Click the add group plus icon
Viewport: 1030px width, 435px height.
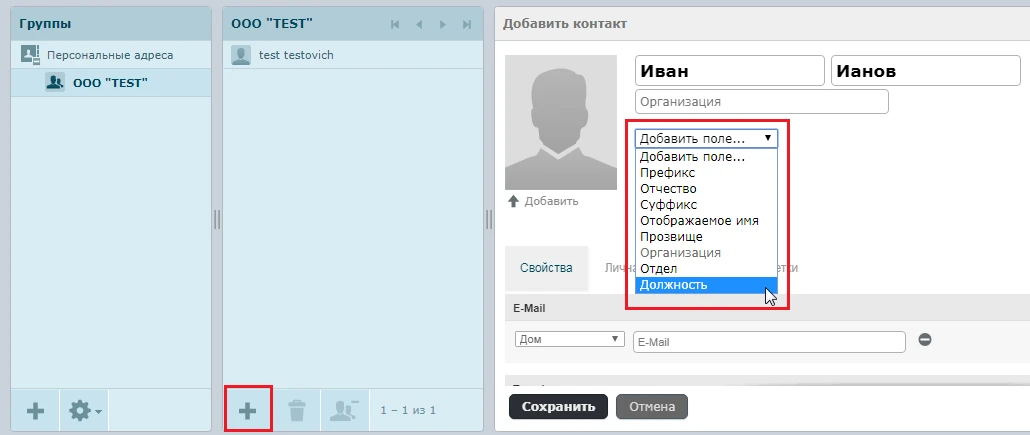pyautogui.click(x=35, y=410)
